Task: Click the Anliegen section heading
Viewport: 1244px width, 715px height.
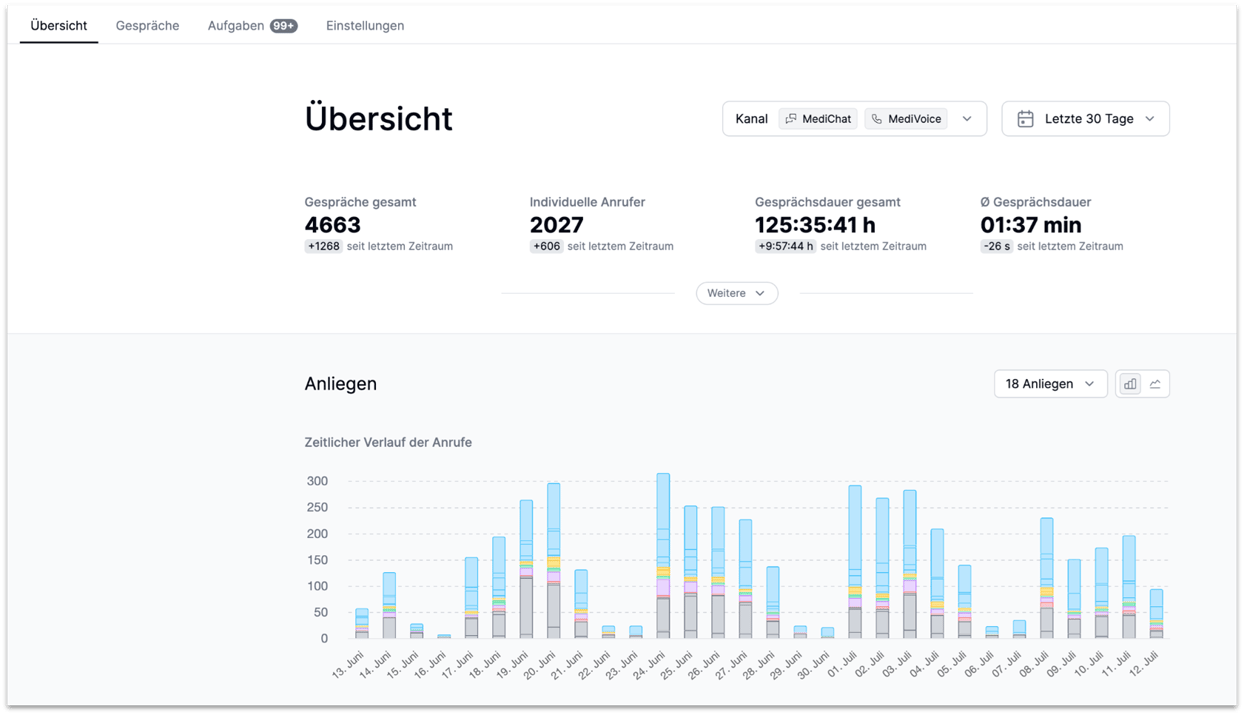Action: coord(341,384)
